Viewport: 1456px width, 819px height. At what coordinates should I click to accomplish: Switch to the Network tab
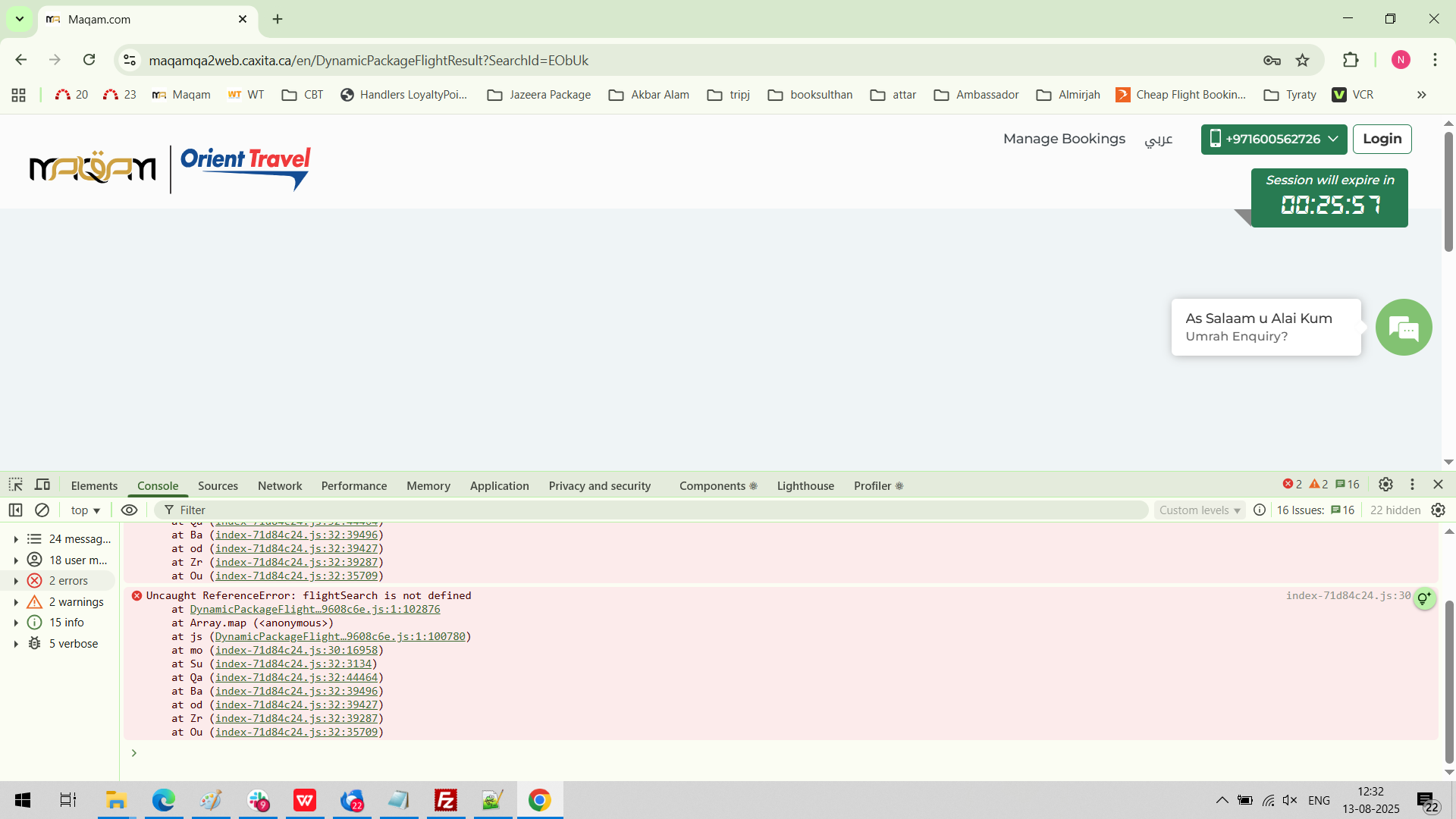(x=279, y=486)
